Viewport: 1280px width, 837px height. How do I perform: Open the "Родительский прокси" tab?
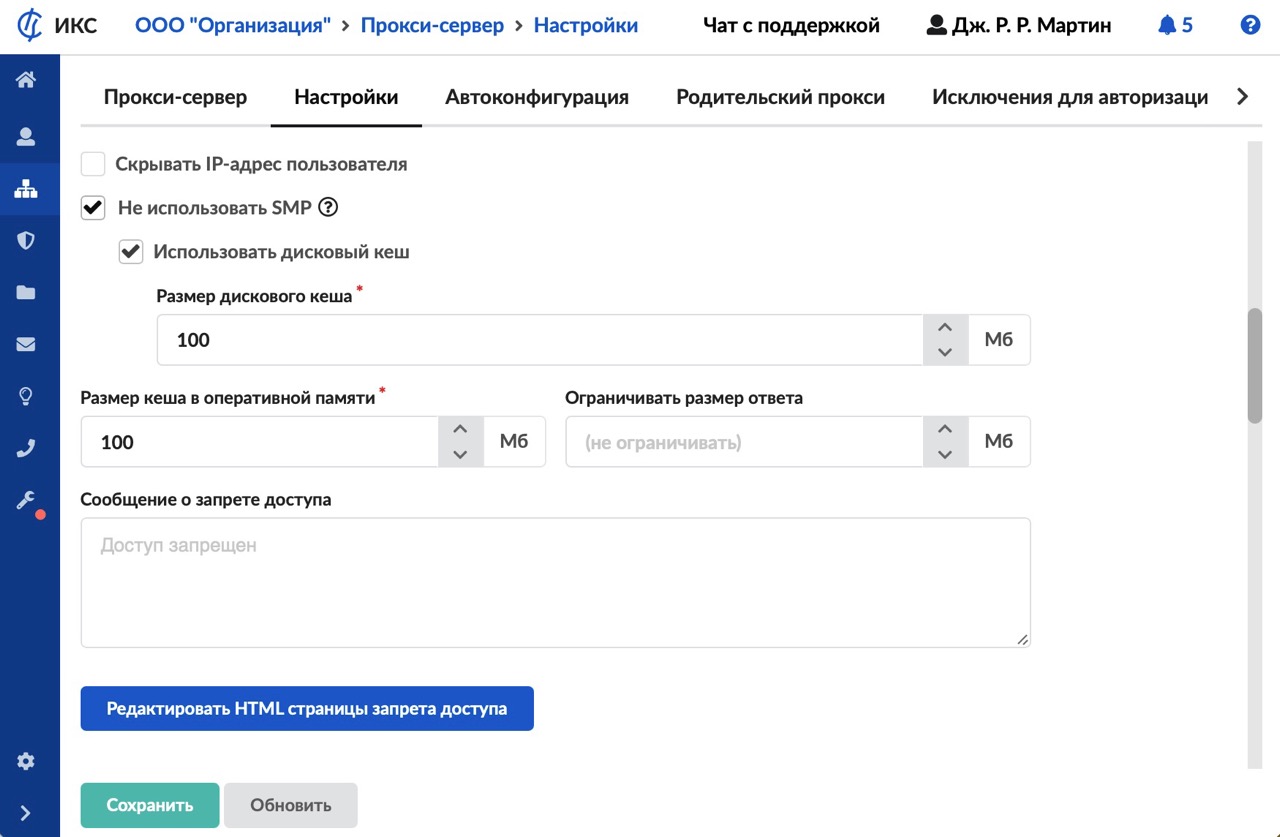coord(780,97)
